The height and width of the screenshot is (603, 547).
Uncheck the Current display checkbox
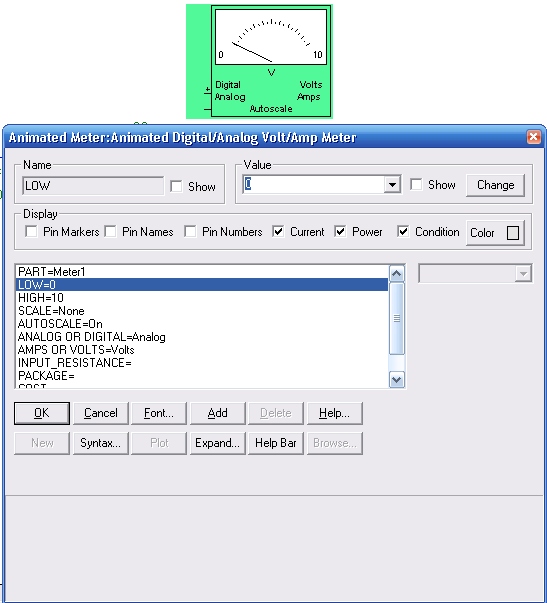278,232
